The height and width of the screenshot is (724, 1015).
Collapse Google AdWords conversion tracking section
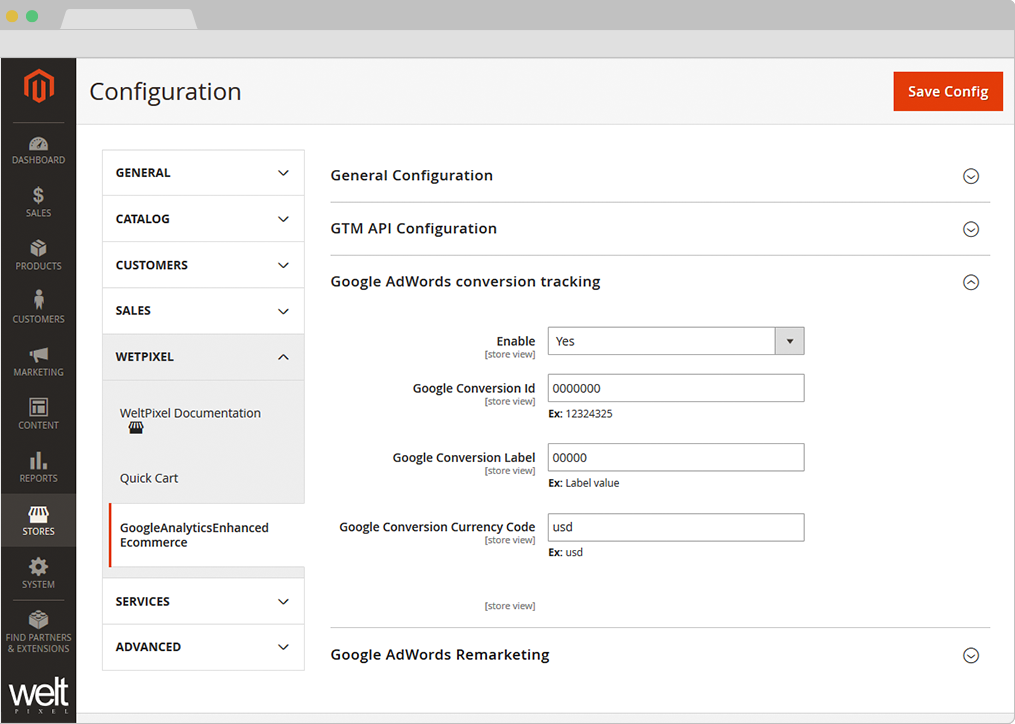(969, 282)
